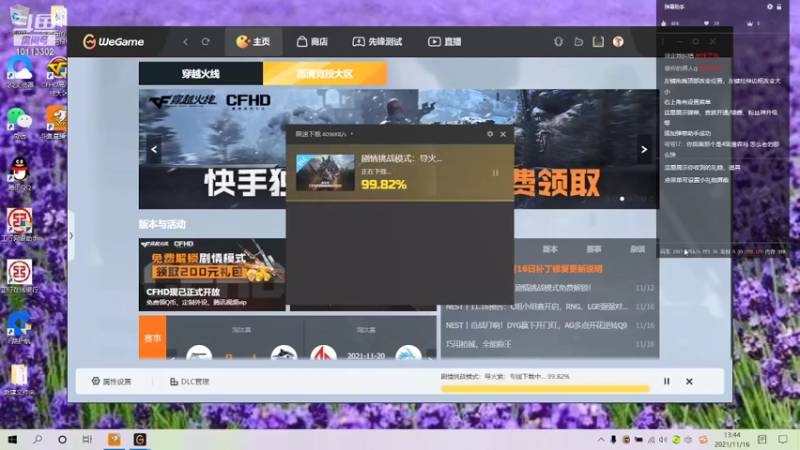Switch news list to 赛事 tab
The height and width of the screenshot is (450, 800).
(x=594, y=249)
